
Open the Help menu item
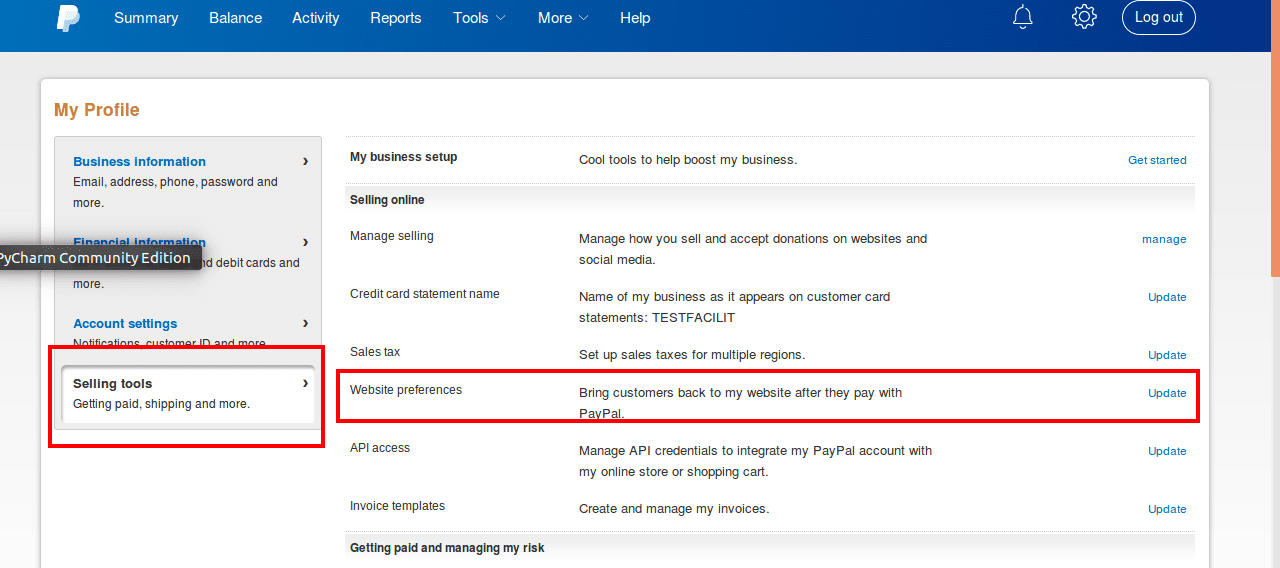pyautogui.click(x=635, y=18)
